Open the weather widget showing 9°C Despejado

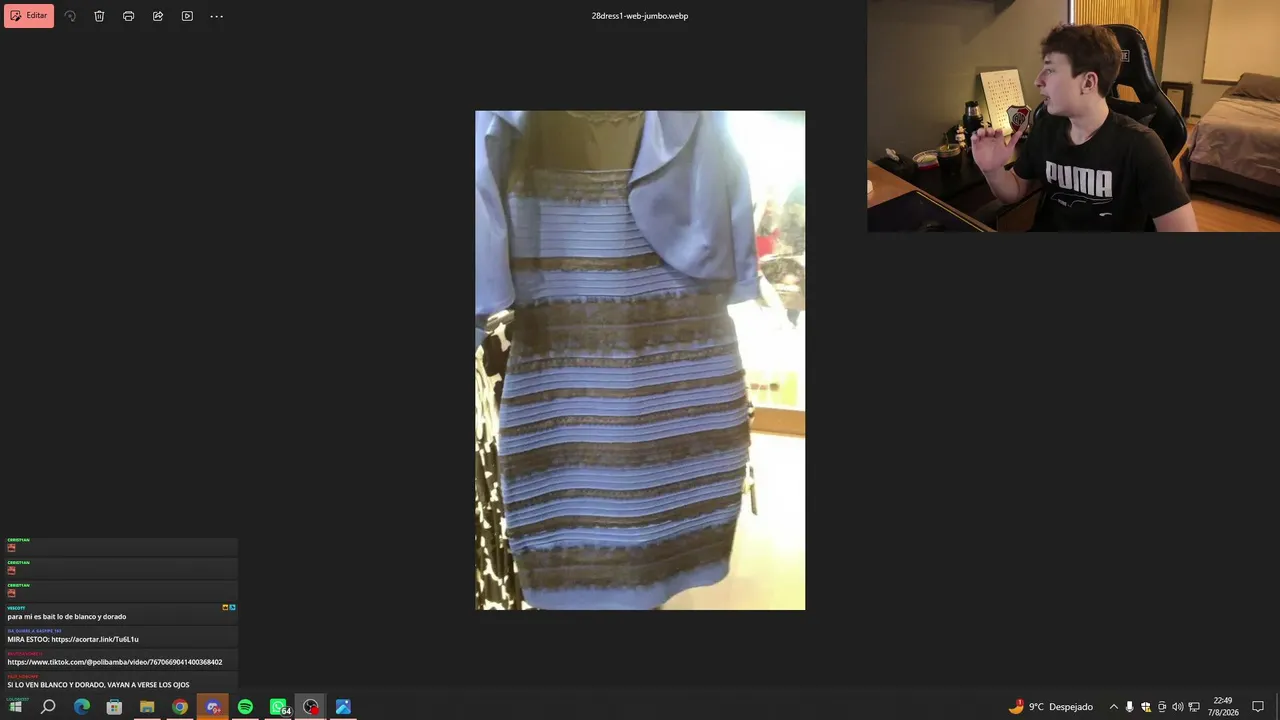click(1051, 707)
